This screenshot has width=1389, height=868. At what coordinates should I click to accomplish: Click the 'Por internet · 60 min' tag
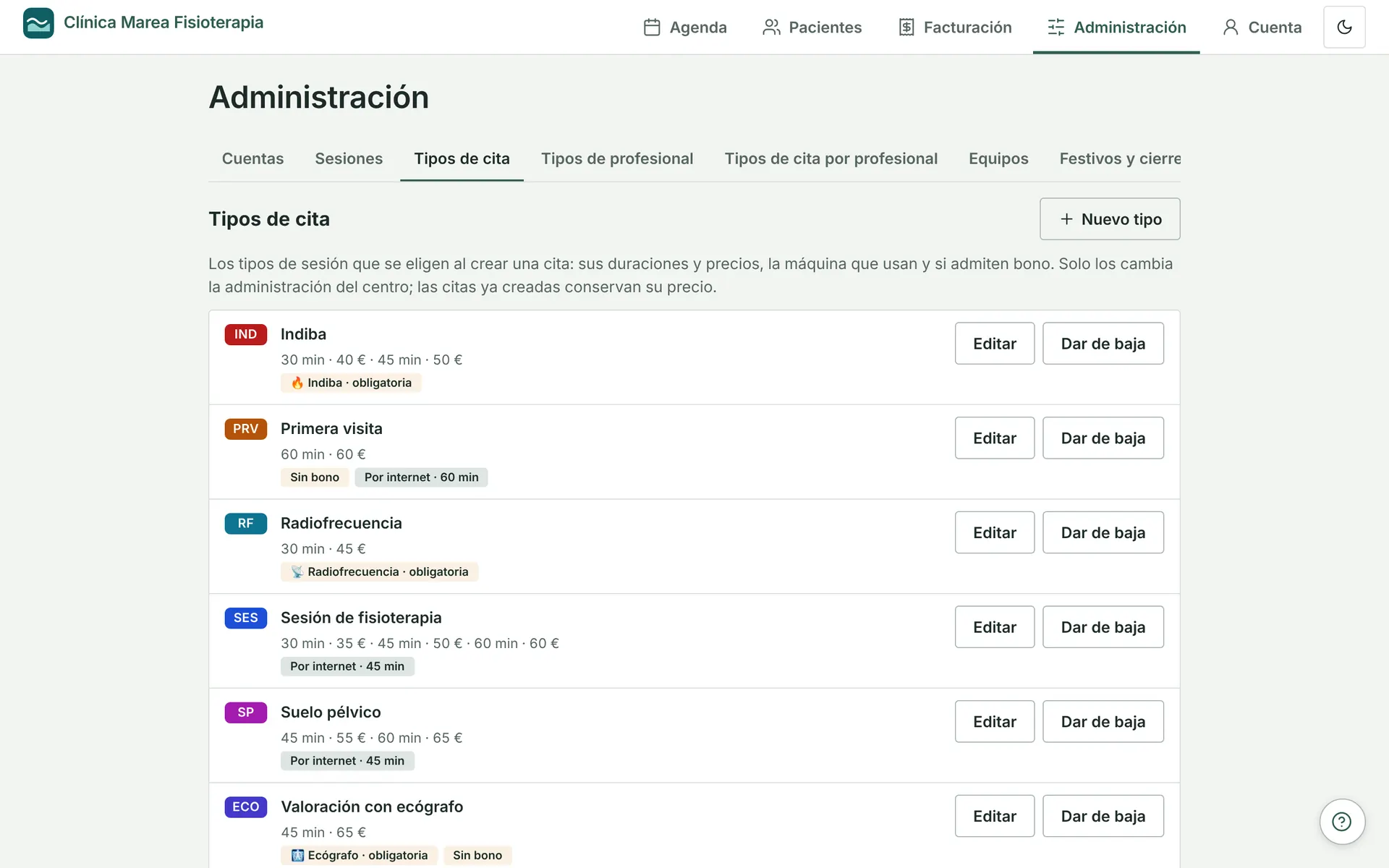point(421,477)
